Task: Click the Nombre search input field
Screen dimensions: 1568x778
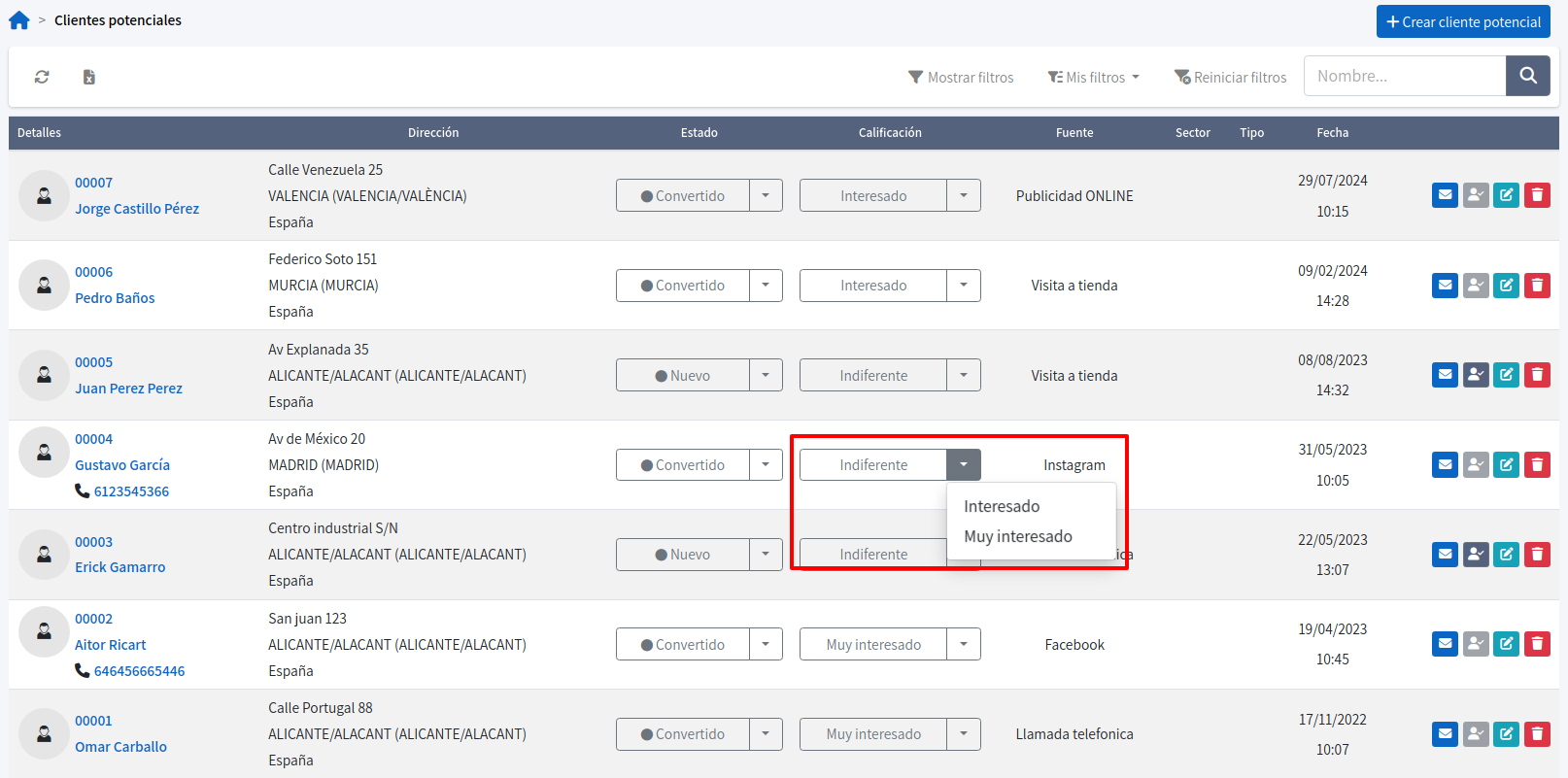Action: click(x=1405, y=76)
